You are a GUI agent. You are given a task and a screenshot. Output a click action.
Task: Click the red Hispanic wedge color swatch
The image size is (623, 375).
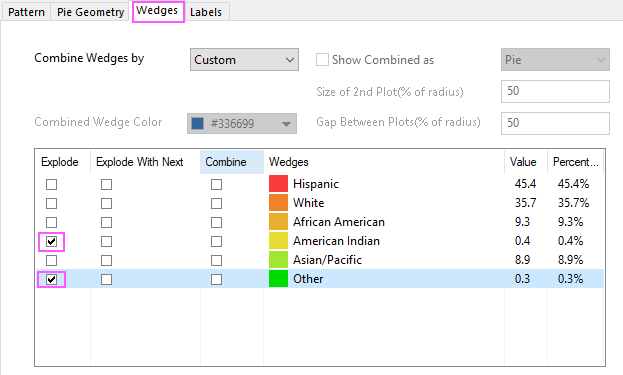(x=278, y=184)
